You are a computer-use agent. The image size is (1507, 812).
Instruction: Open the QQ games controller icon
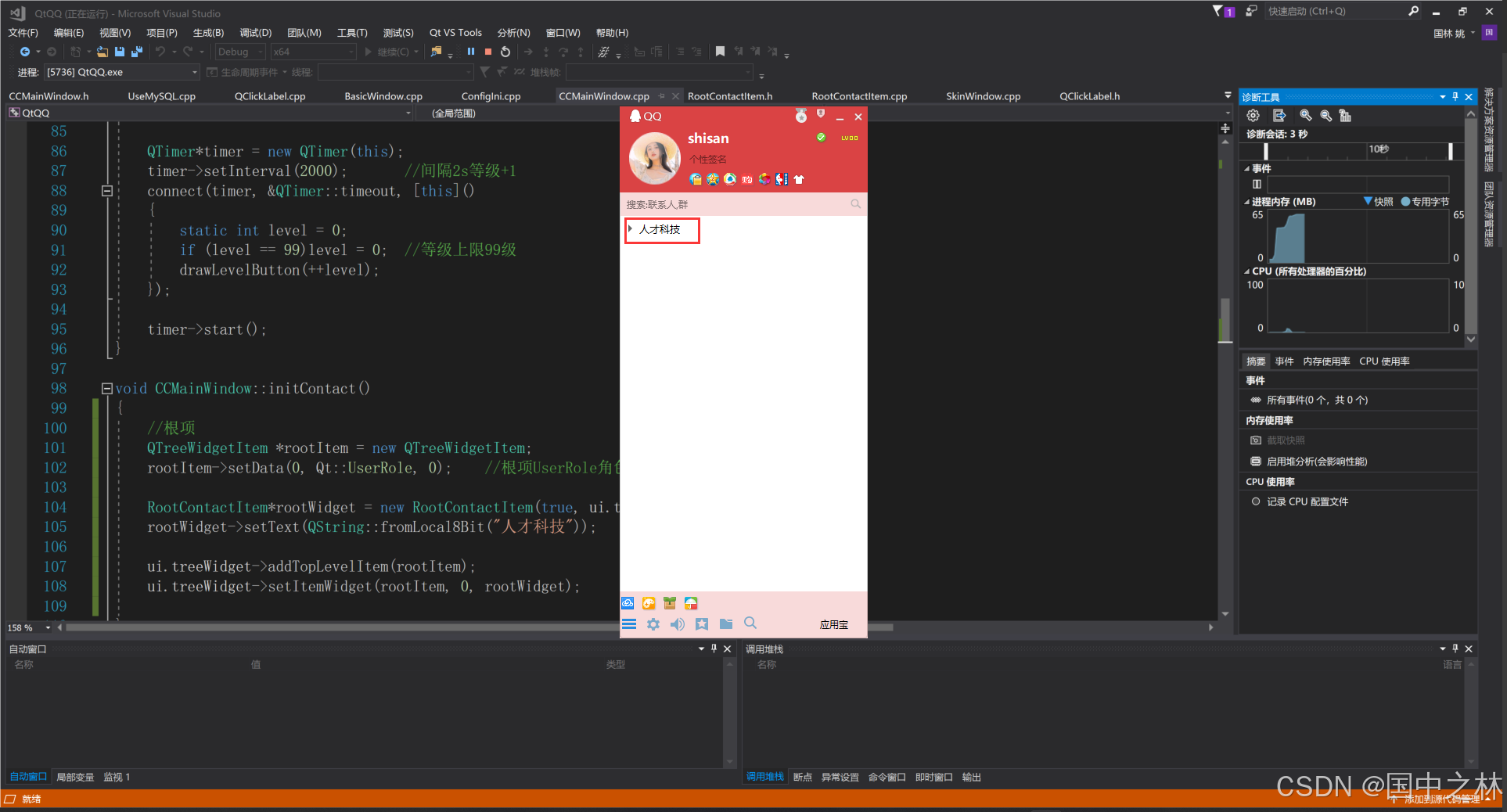[x=649, y=603]
